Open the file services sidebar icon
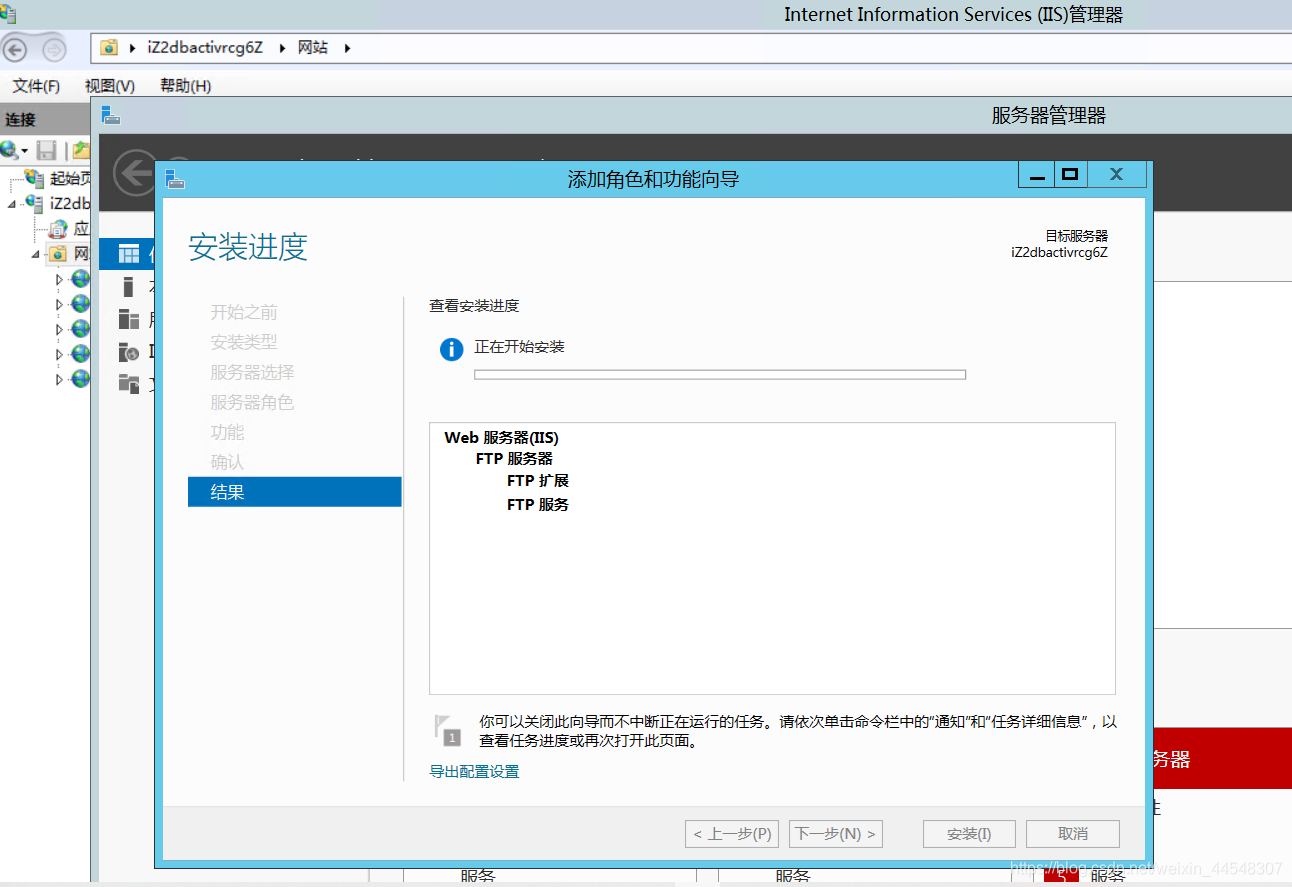This screenshot has width=1292, height=887. [x=129, y=383]
